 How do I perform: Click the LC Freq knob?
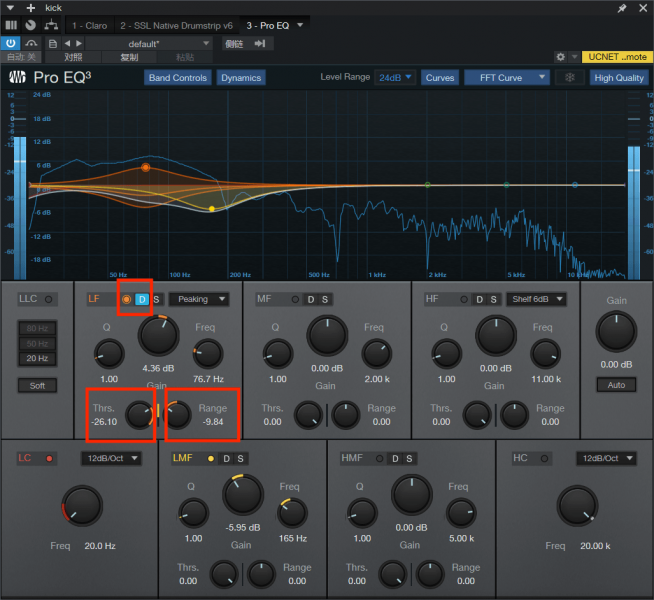pyautogui.click(x=82, y=506)
